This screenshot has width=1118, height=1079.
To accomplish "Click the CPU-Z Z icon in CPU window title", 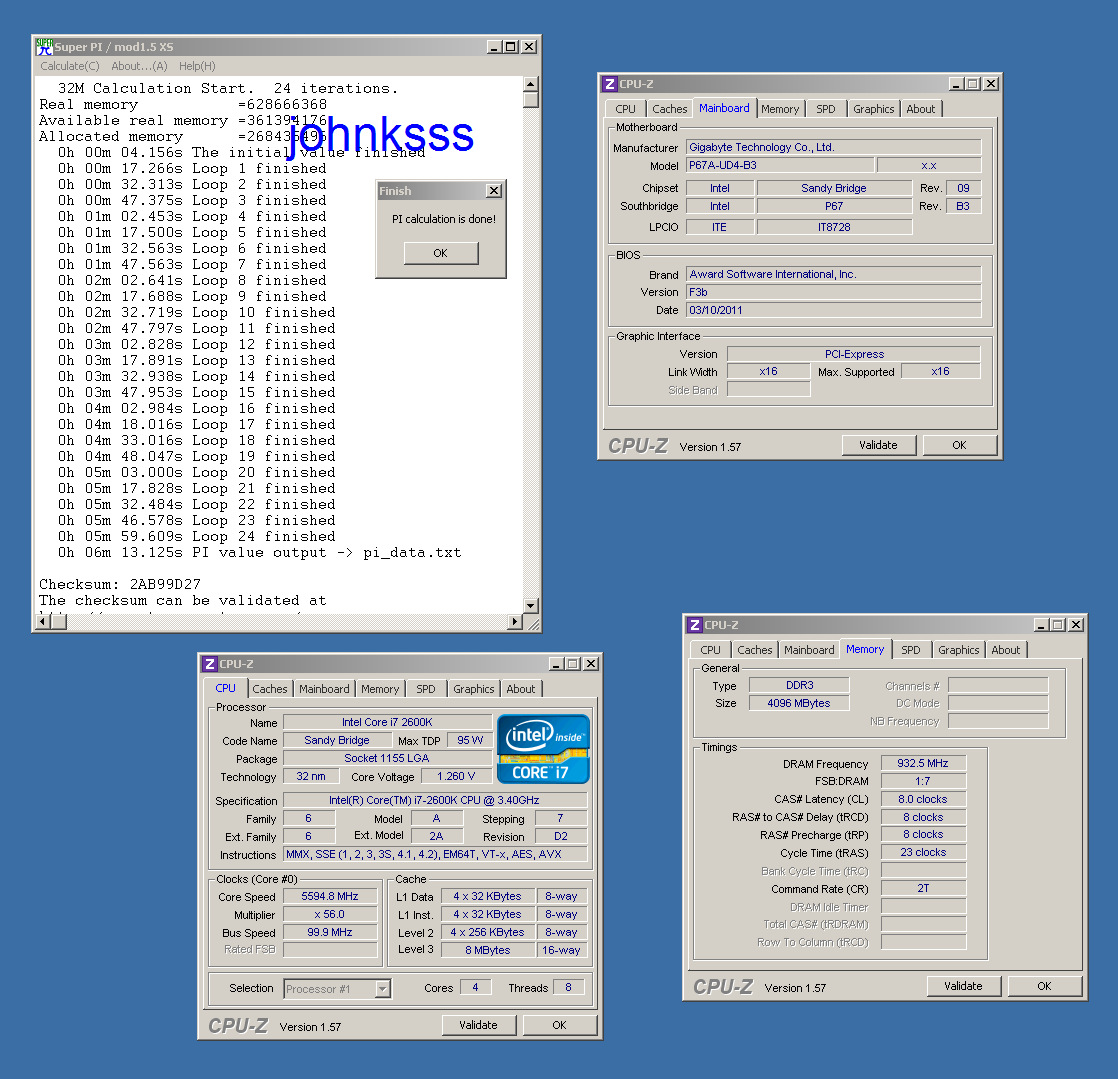I will [x=209, y=664].
